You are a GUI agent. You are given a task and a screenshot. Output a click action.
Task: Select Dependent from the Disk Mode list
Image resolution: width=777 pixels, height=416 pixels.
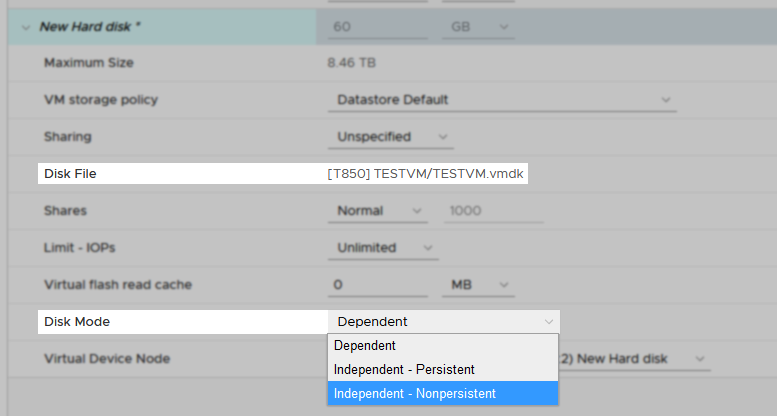[443, 346]
